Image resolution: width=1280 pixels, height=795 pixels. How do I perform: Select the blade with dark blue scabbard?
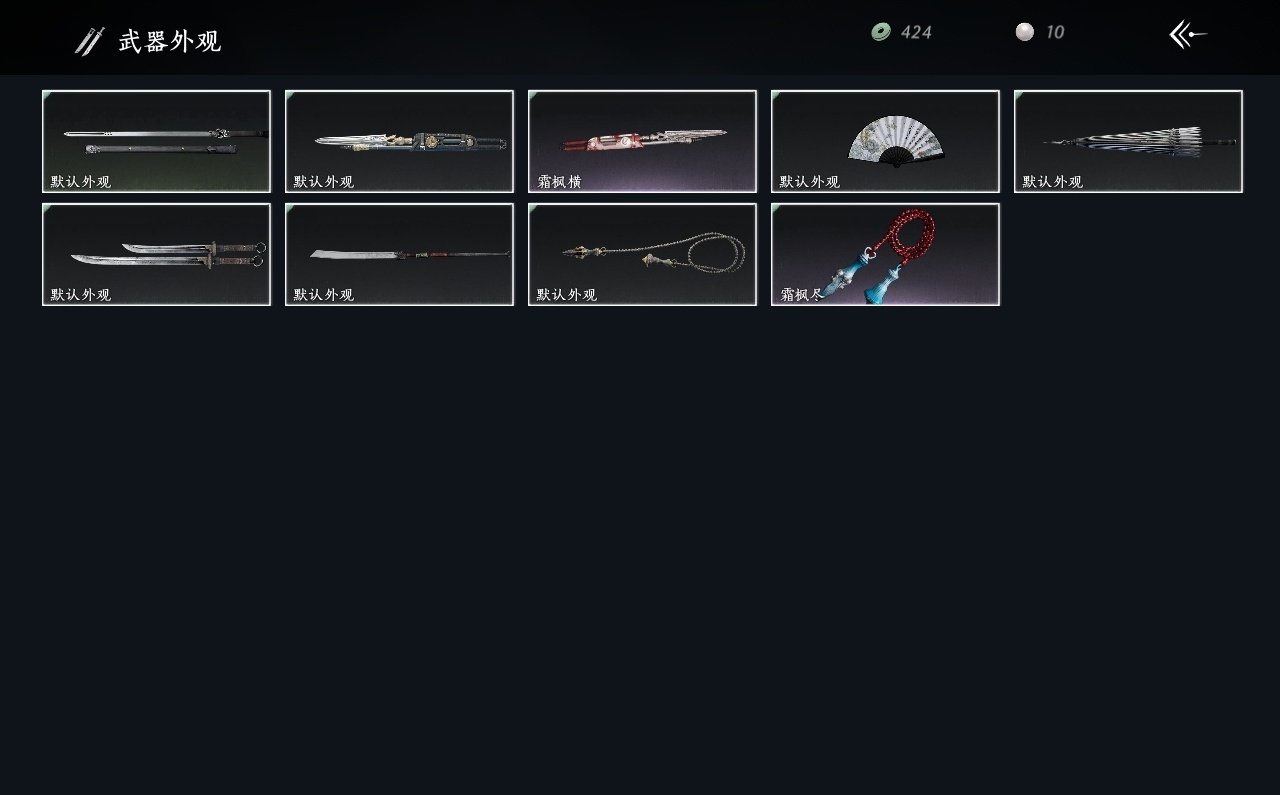click(399, 141)
